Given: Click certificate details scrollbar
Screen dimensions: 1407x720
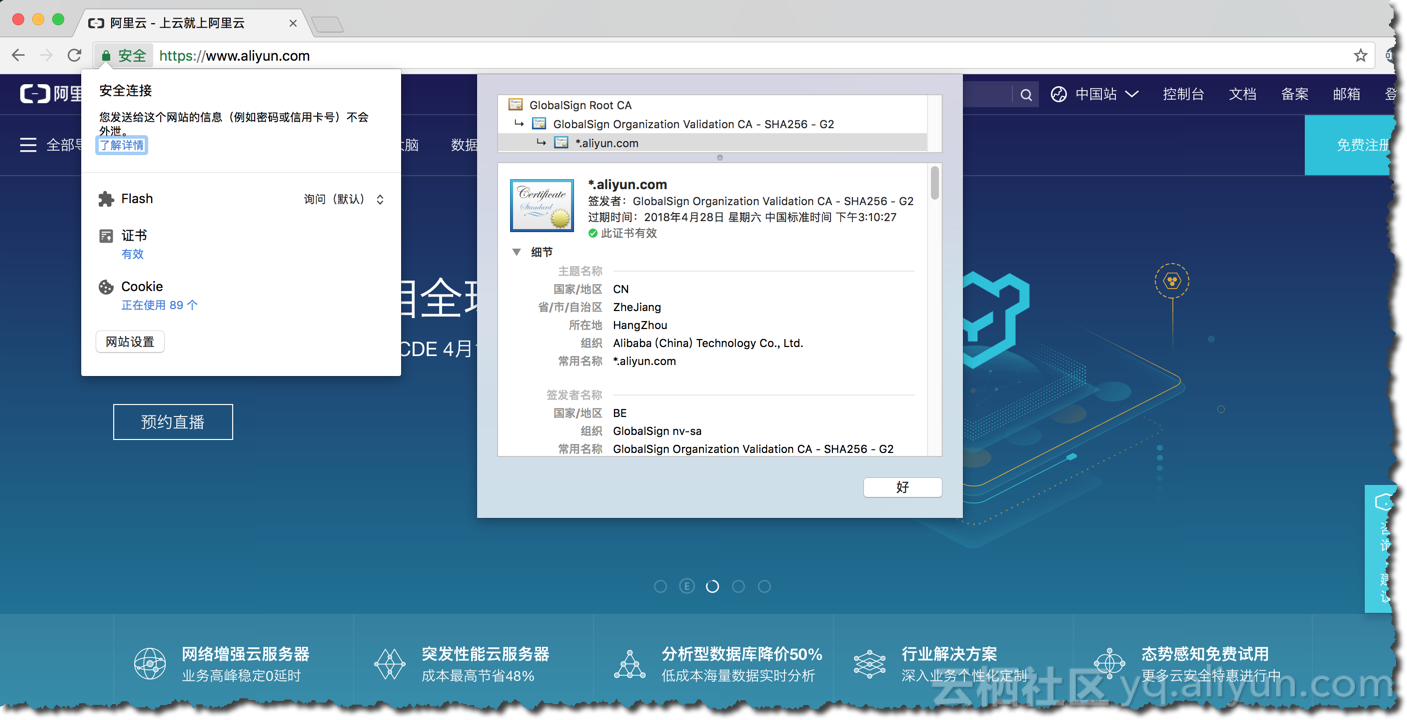Looking at the screenshot, I should click(x=935, y=183).
